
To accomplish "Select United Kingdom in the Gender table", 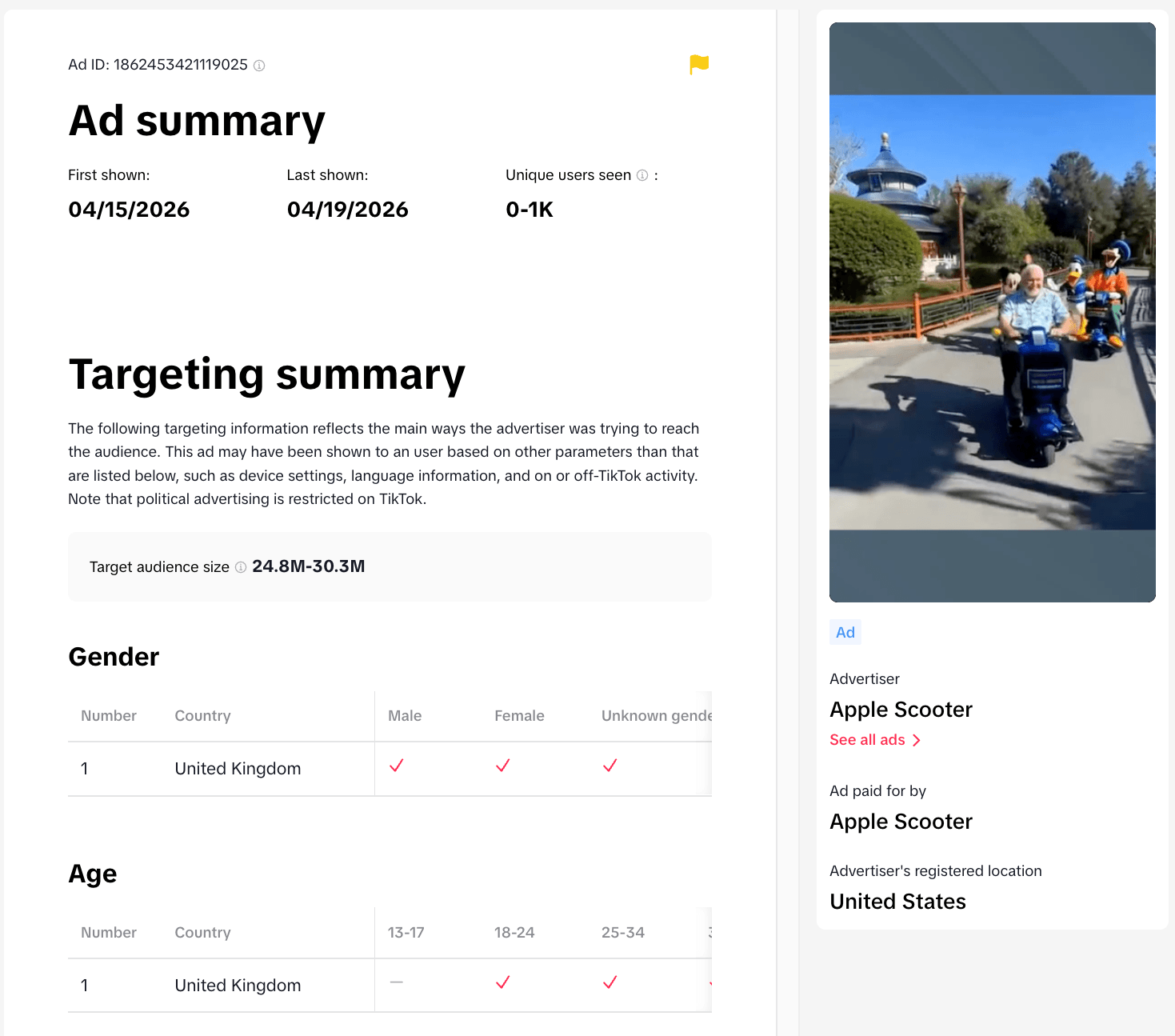I will point(237,768).
